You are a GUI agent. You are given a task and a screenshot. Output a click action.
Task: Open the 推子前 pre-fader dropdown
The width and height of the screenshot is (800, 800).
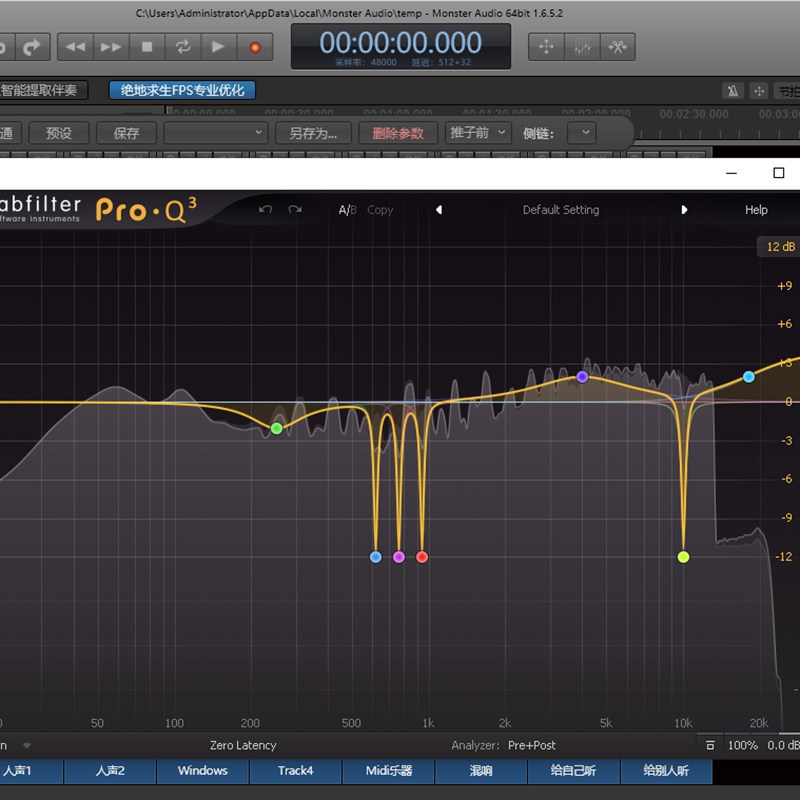478,133
